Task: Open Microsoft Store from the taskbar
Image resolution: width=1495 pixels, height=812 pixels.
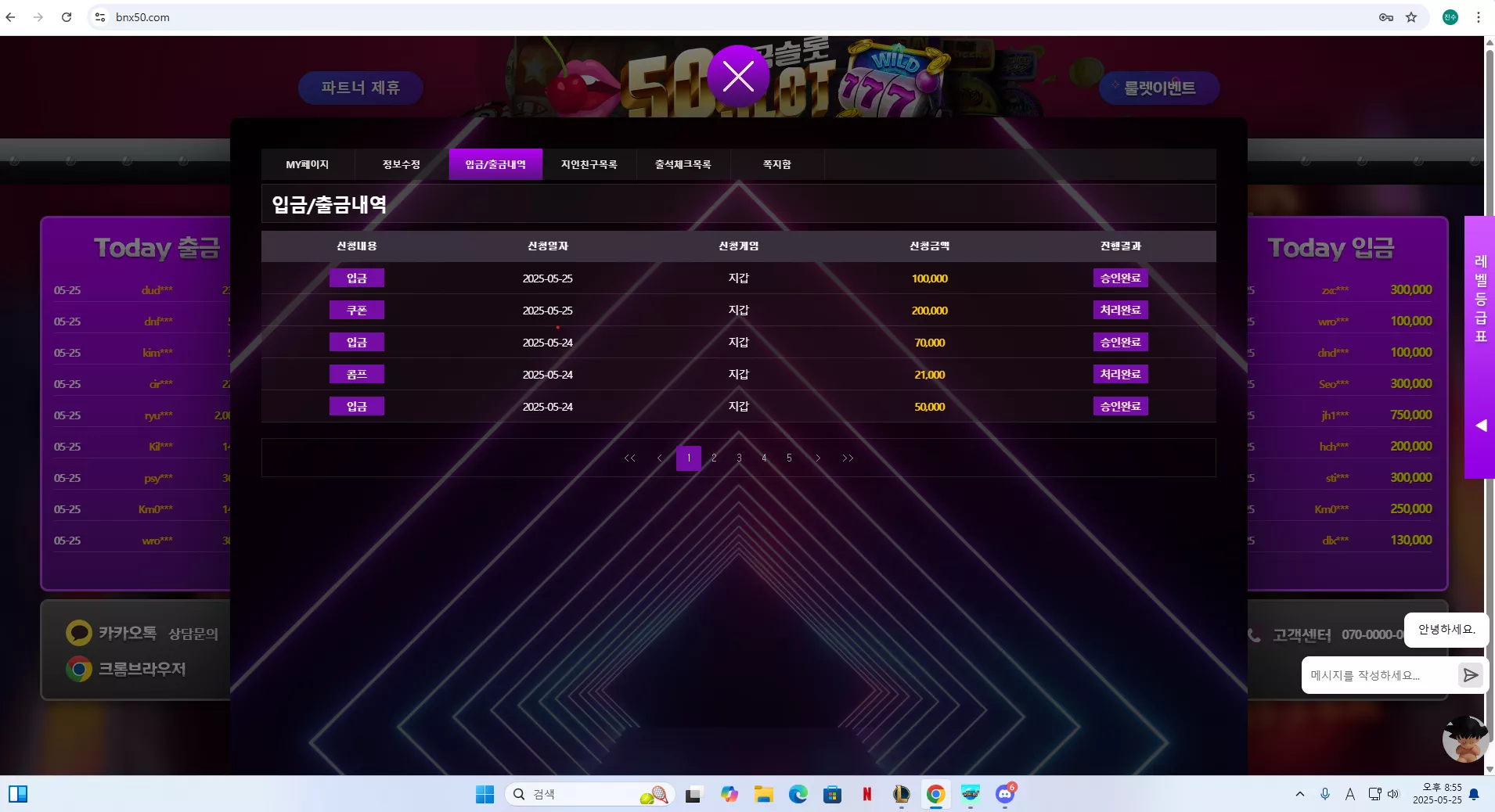Action: [832, 795]
